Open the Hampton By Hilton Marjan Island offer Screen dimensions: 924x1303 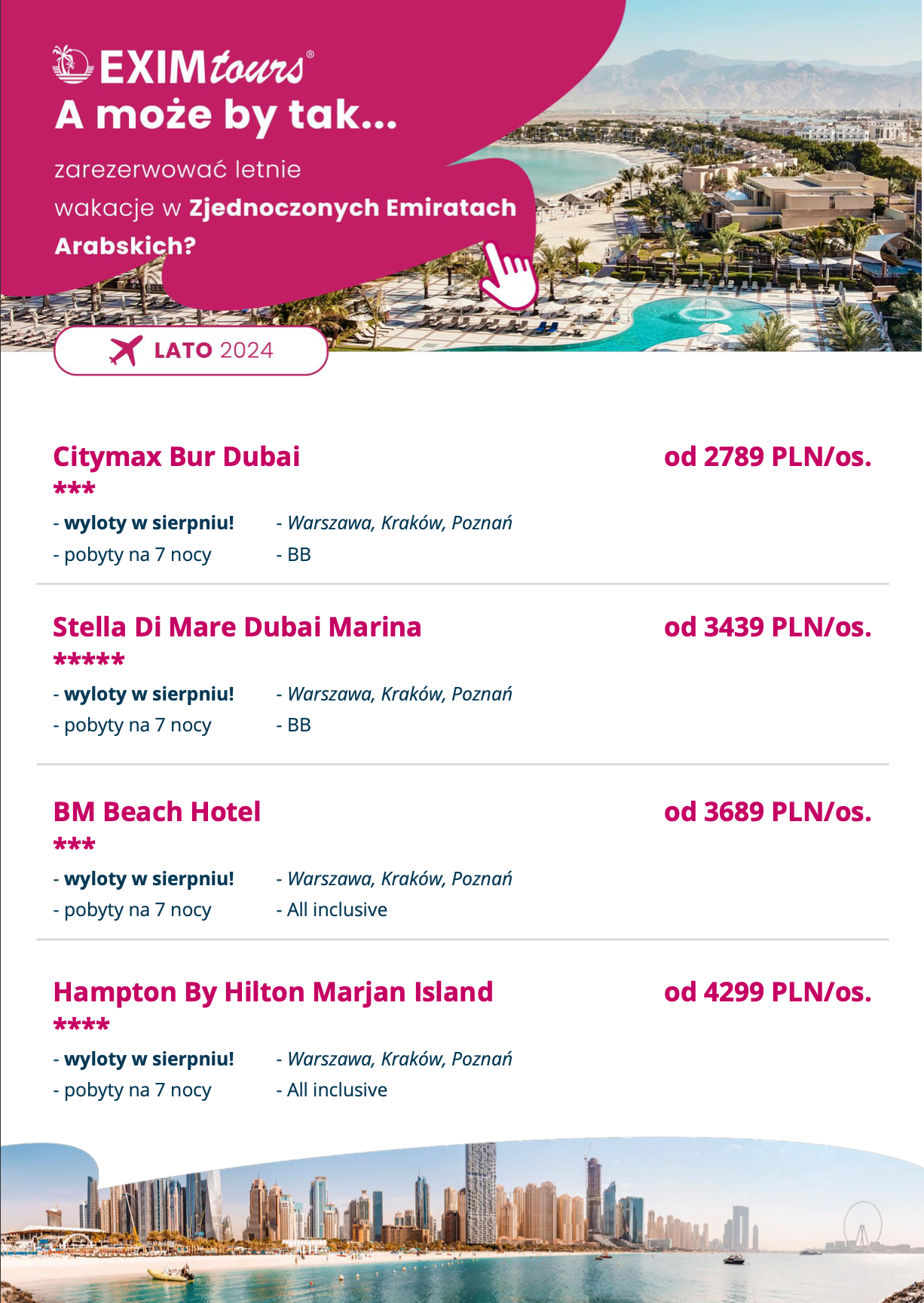click(x=273, y=992)
